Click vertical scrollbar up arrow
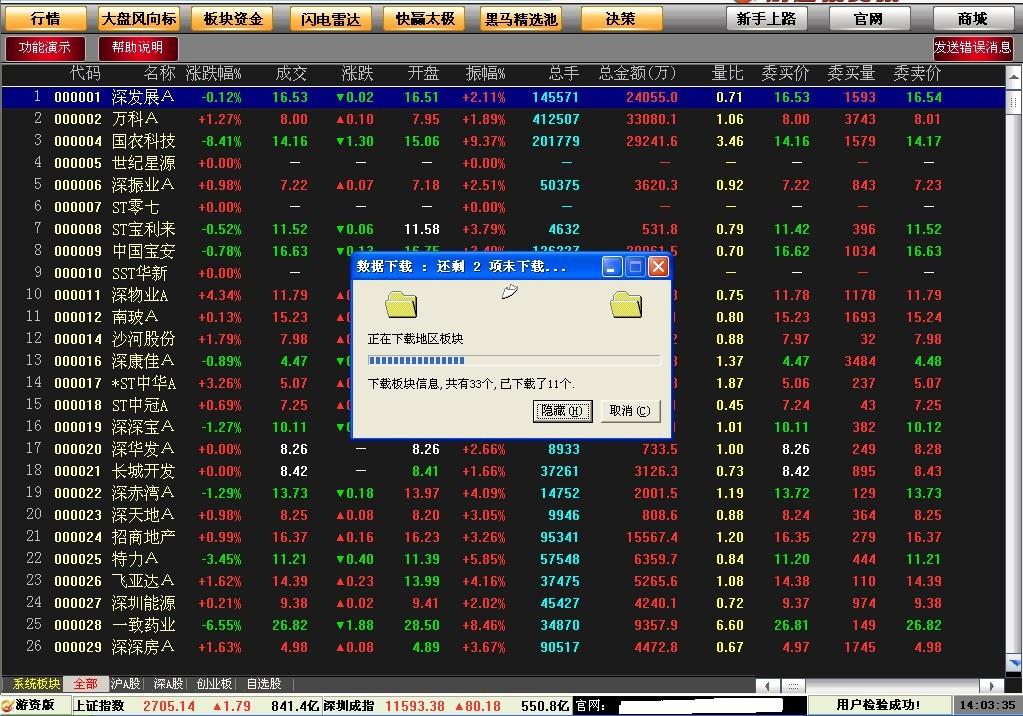1023x716 pixels. coord(1014,78)
